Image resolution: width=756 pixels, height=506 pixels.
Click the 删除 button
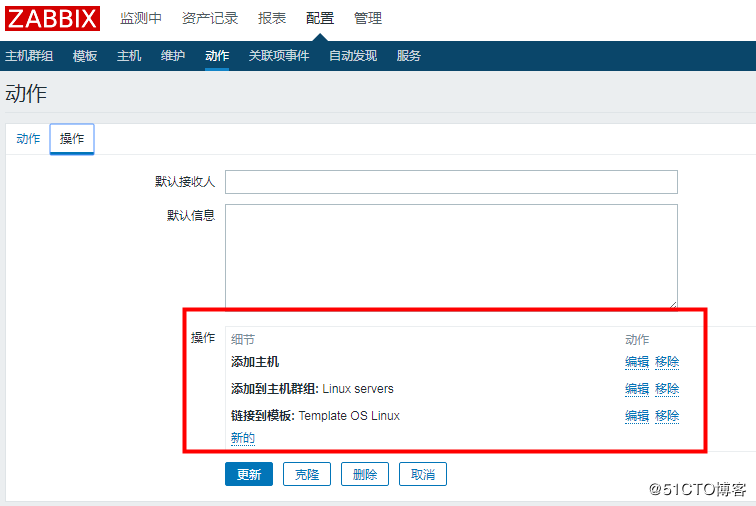coord(364,474)
